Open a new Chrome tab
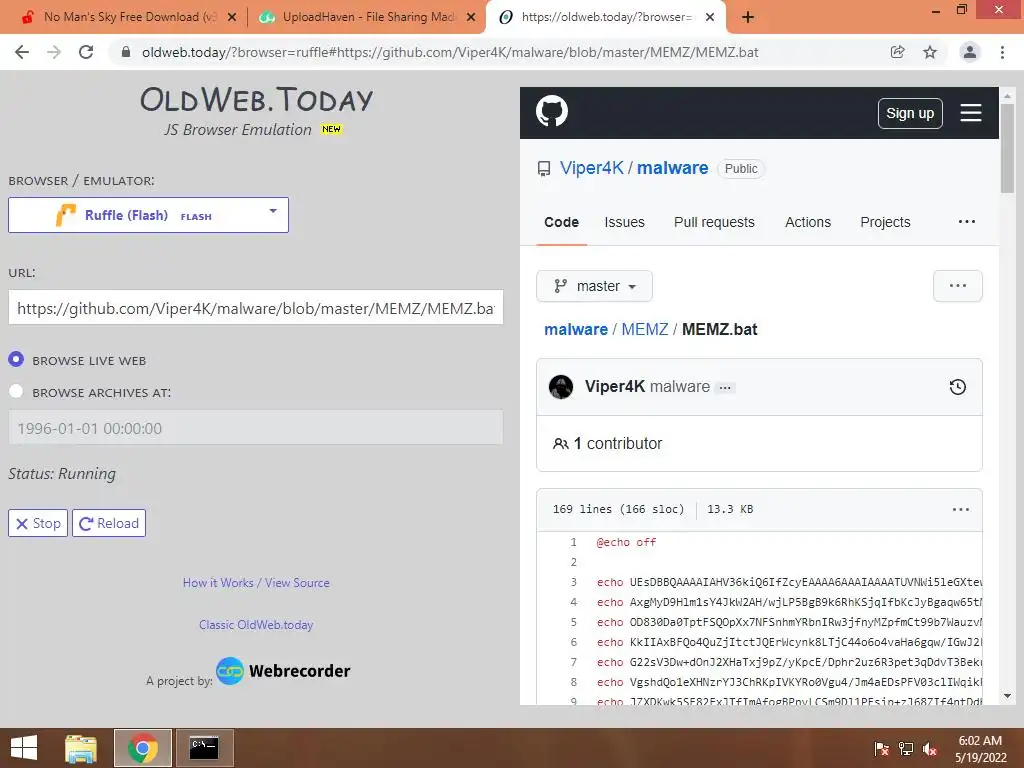Image resolution: width=1024 pixels, height=768 pixels. (748, 17)
